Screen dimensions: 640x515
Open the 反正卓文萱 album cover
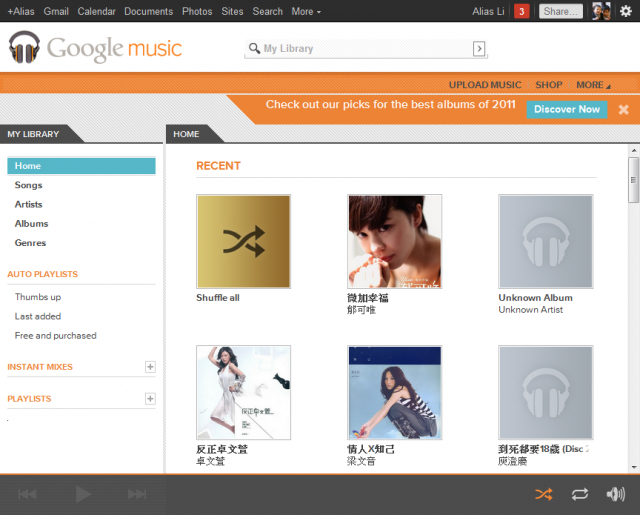[244, 392]
